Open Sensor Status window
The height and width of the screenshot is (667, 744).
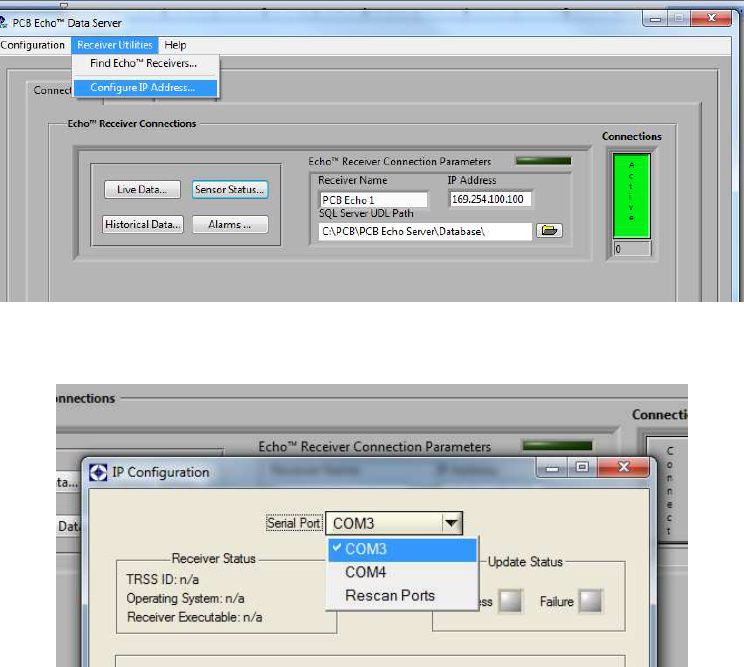[x=230, y=189]
